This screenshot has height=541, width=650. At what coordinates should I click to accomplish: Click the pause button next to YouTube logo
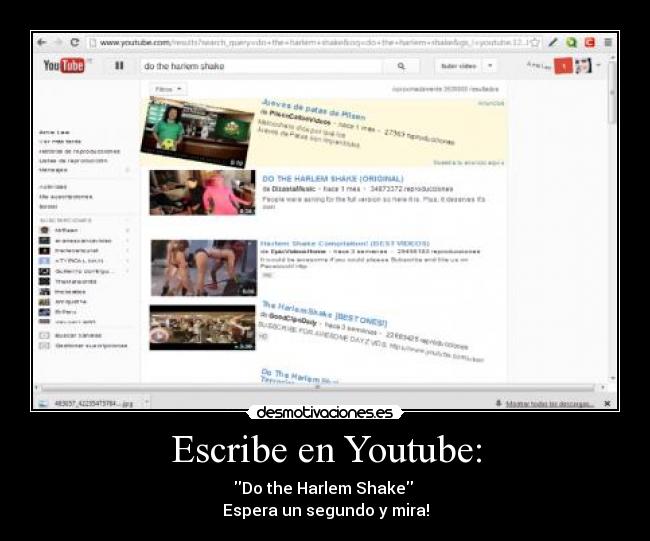[x=119, y=66]
